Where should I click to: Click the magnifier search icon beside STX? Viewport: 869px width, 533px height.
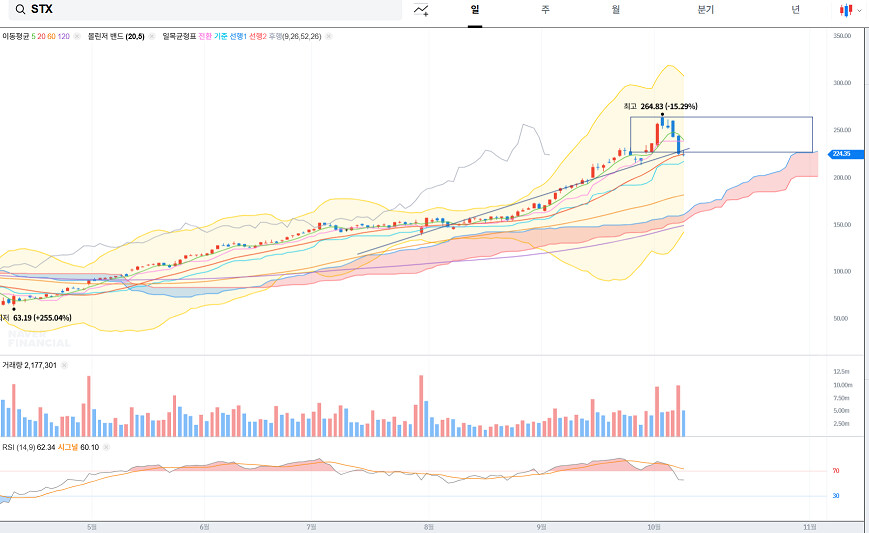click(x=21, y=9)
